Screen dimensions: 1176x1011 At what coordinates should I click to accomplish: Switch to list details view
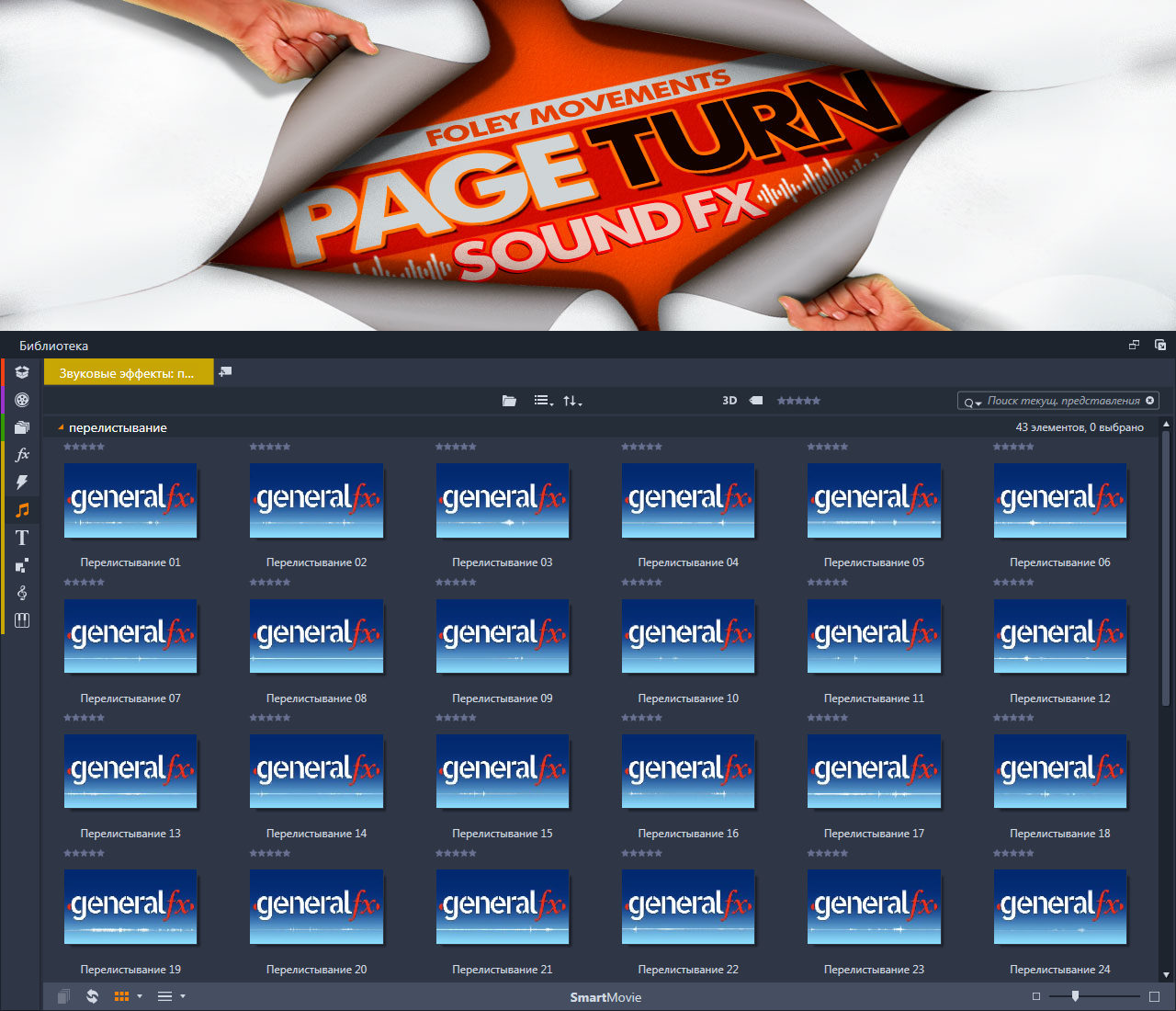tap(165, 996)
